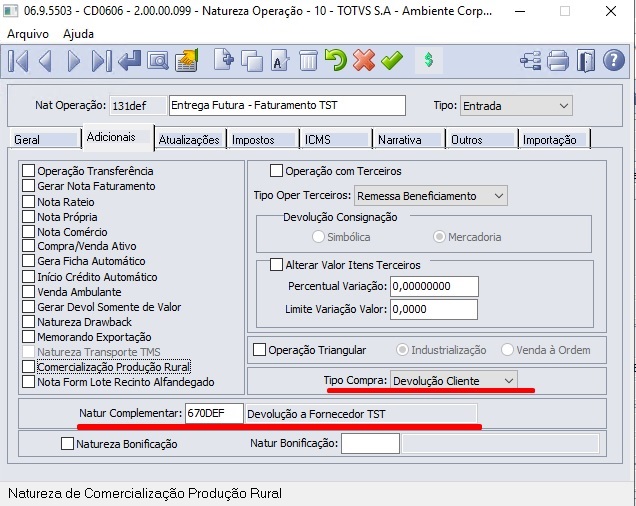This screenshot has width=636, height=506.
Task: Toggle the Nota Comércio checkbox
Action: tap(28, 231)
